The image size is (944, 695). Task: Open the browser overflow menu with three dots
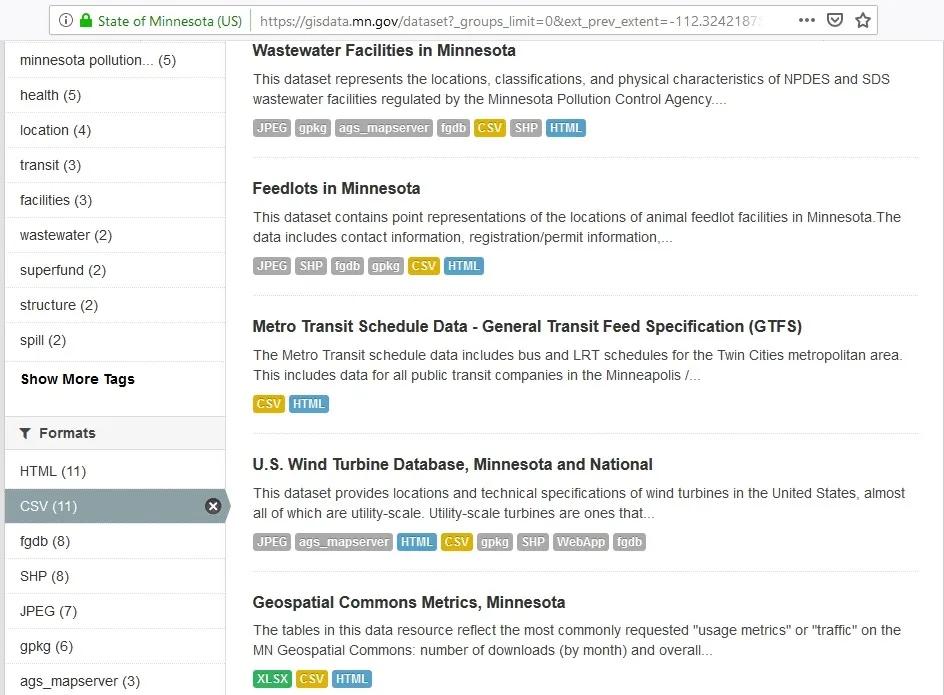pos(806,19)
